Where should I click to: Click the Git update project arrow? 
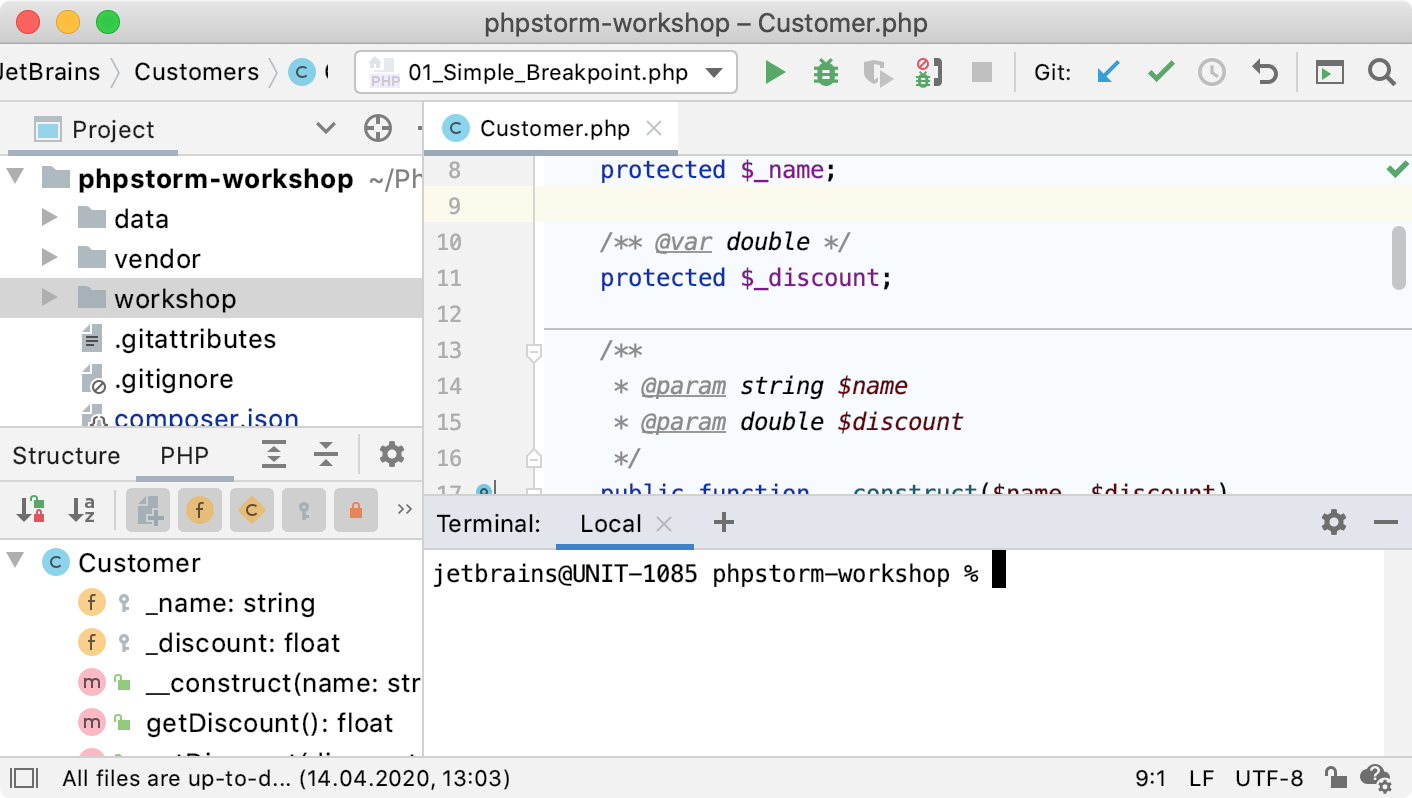(x=1107, y=73)
